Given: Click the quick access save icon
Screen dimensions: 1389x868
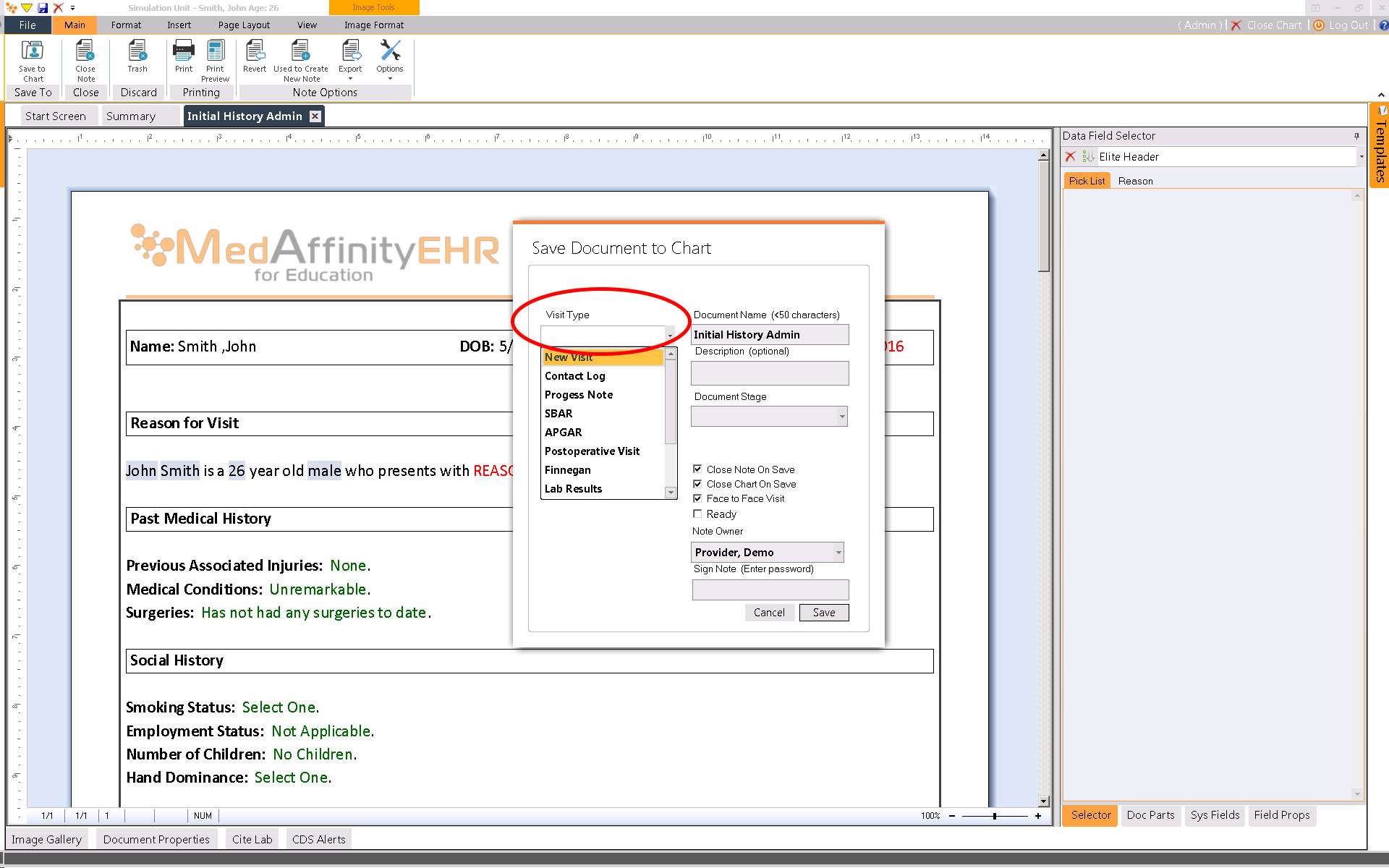Looking at the screenshot, I should tap(42, 8).
